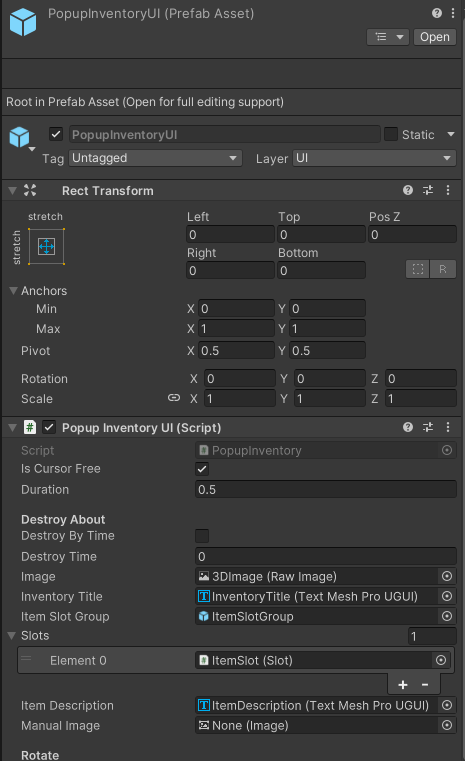This screenshot has width=465, height=761.
Task: Open Popup Inventory UI script context menu
Action: [x=448, y=427]
